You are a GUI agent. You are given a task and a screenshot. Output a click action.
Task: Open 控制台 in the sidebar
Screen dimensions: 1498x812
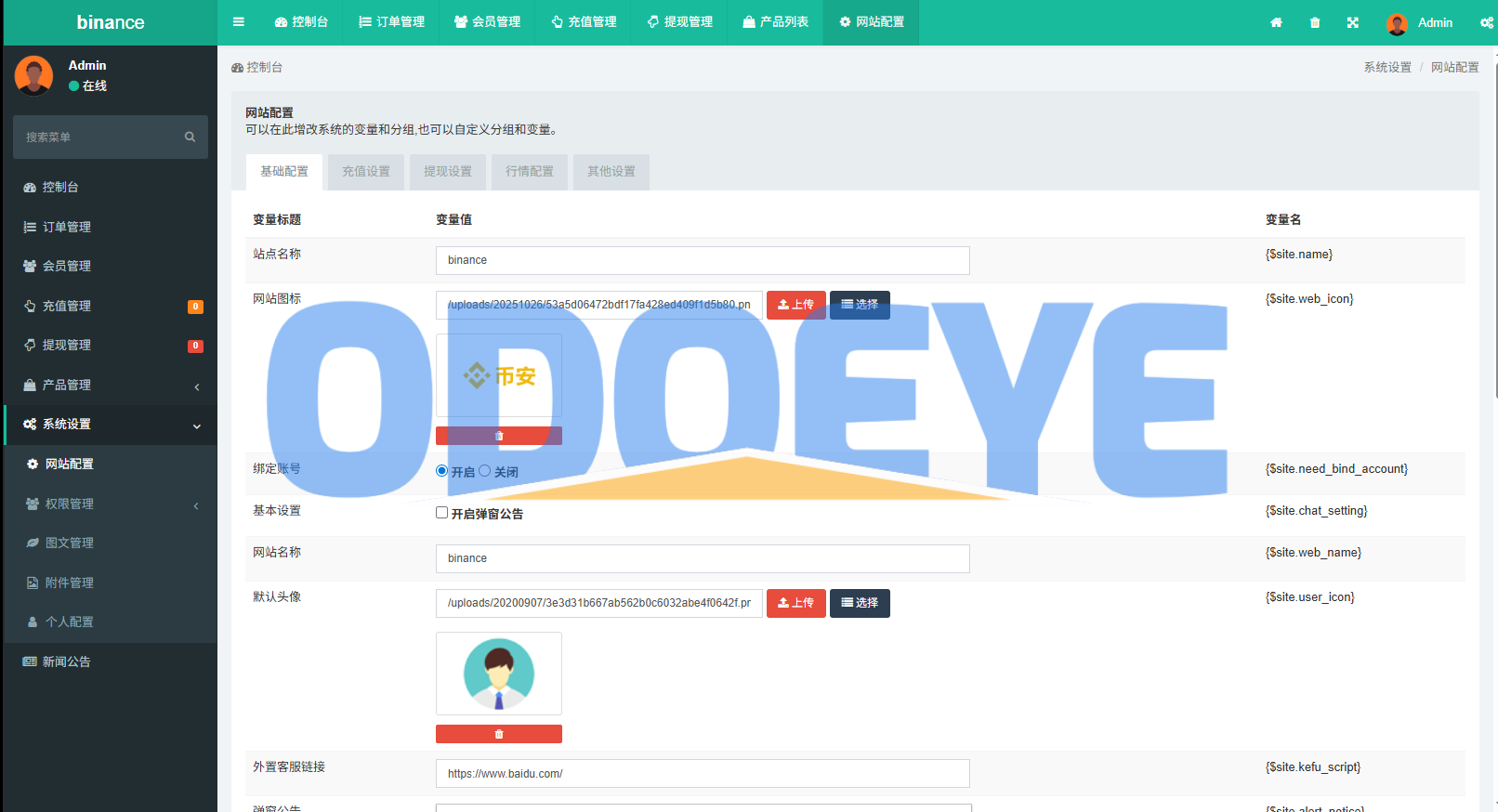[111, 187]
